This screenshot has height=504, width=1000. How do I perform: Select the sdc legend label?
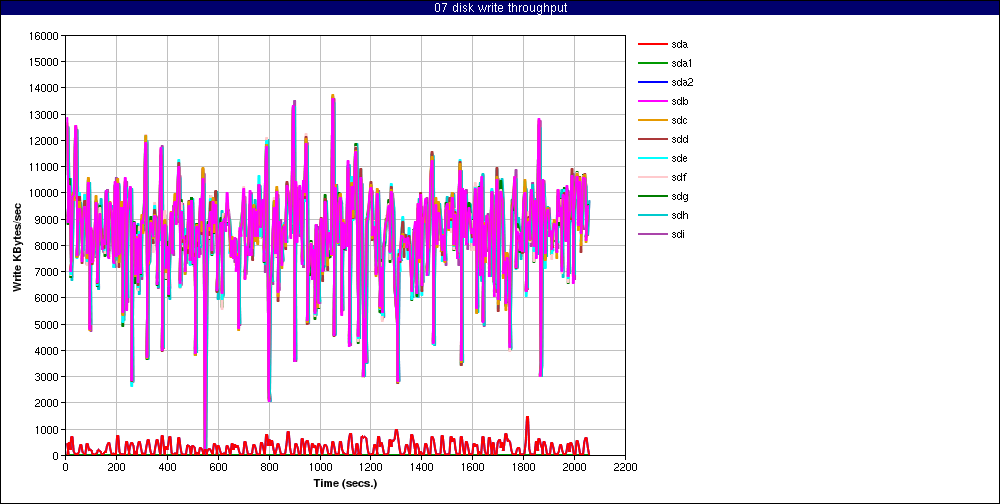679,121
